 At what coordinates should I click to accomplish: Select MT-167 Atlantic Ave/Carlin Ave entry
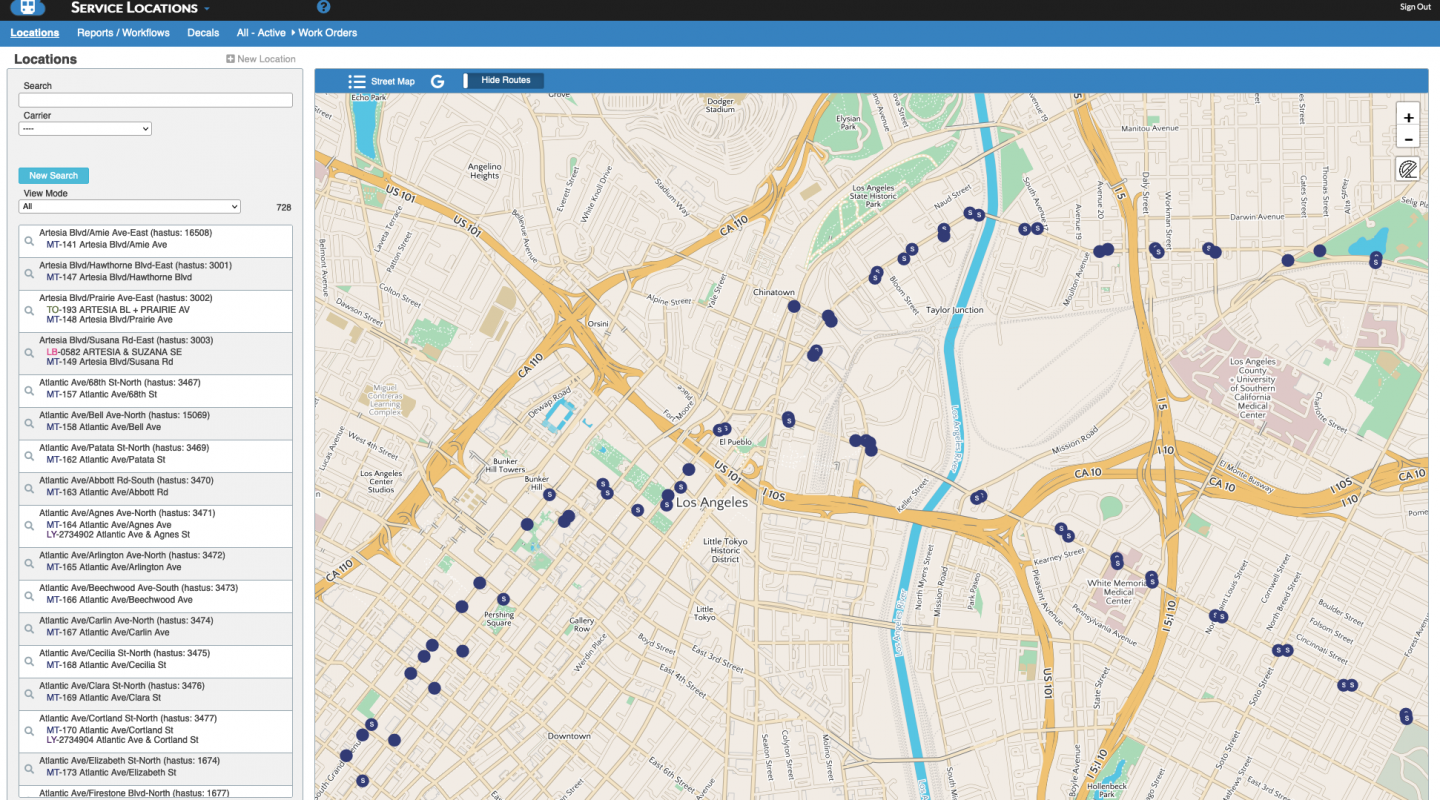[x=108, y=632]
